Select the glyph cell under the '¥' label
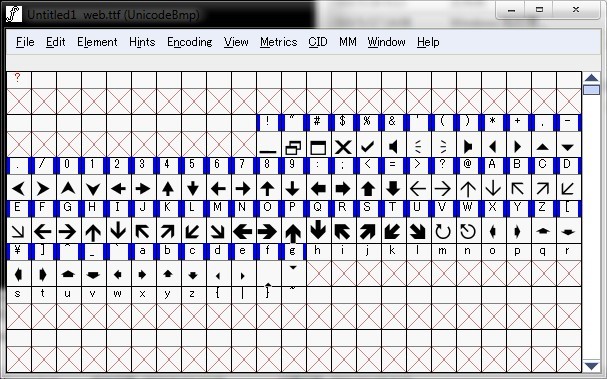This screenshot has height=379, width=607. click(x=18, y=273)
